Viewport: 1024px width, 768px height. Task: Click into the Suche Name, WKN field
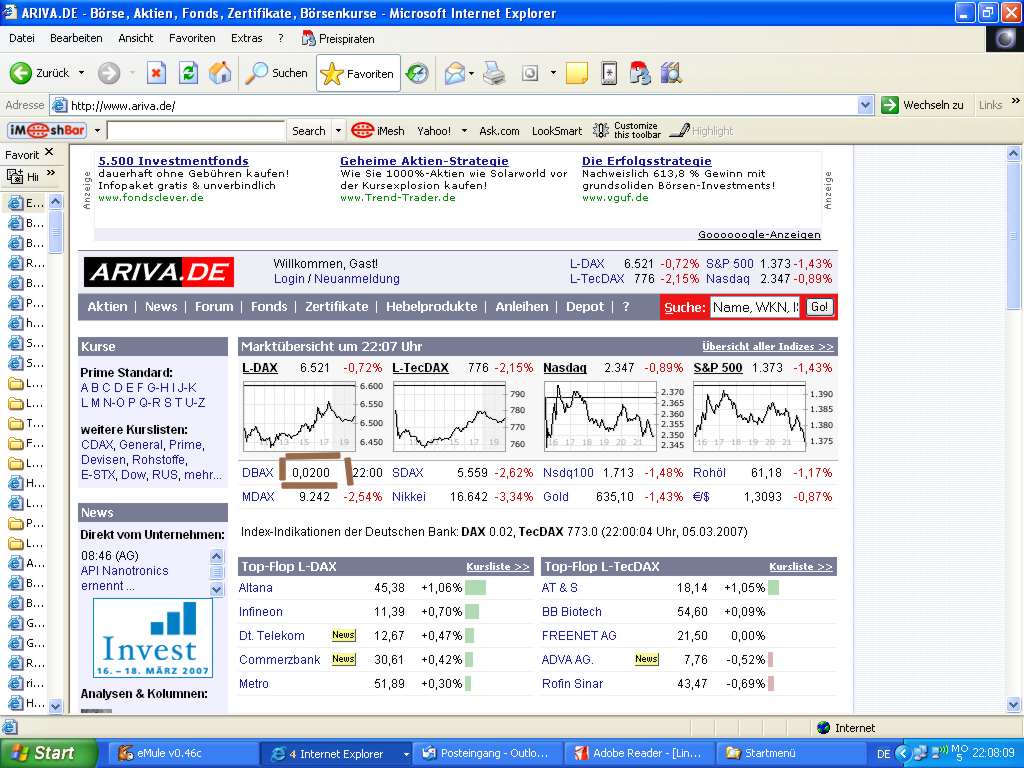pyautogui.click(x=755, y=307)
